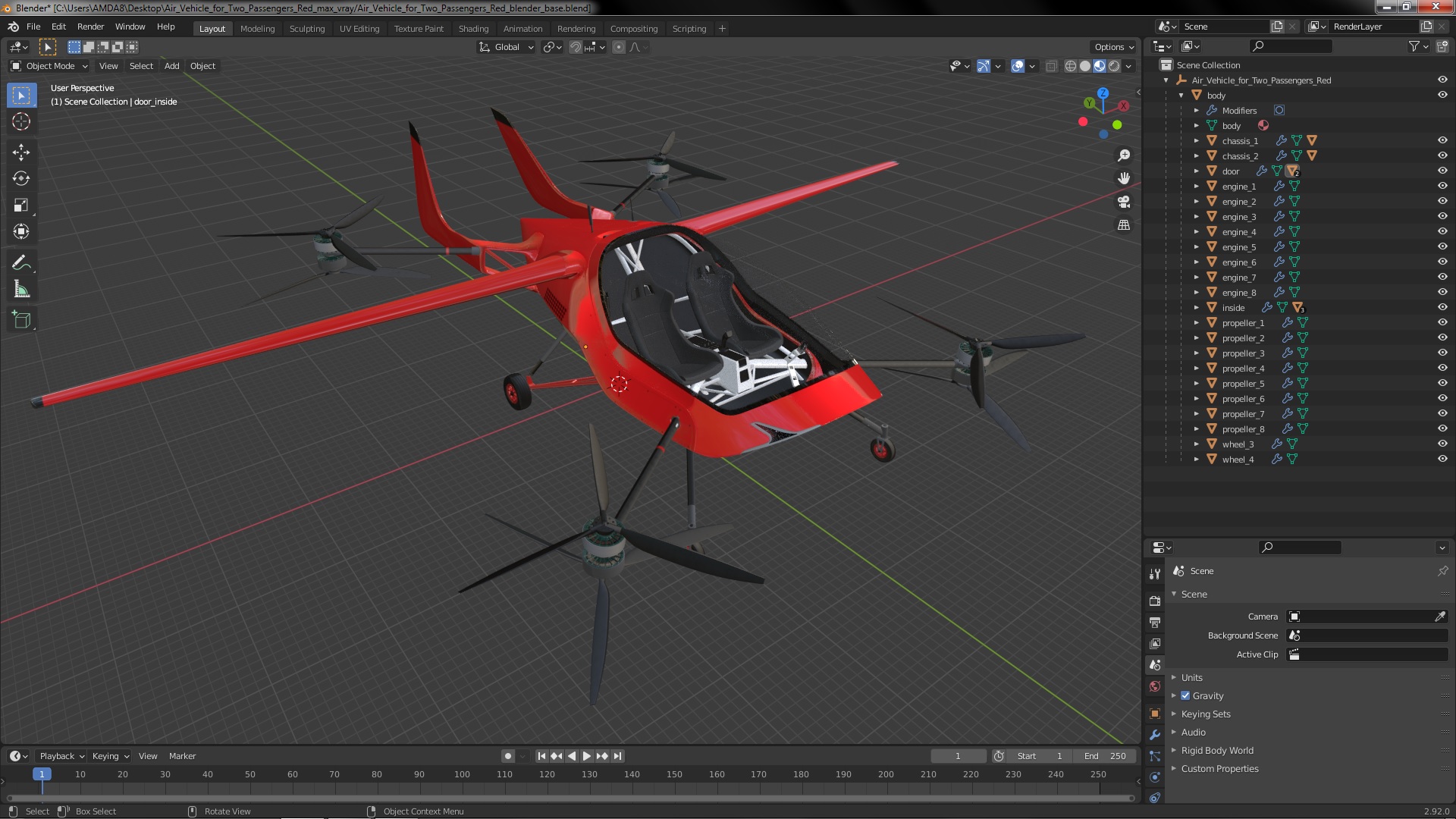Open the Object properties tab
The width and height of the screenshot is (1456, 819).
[x=1155, y=714]
